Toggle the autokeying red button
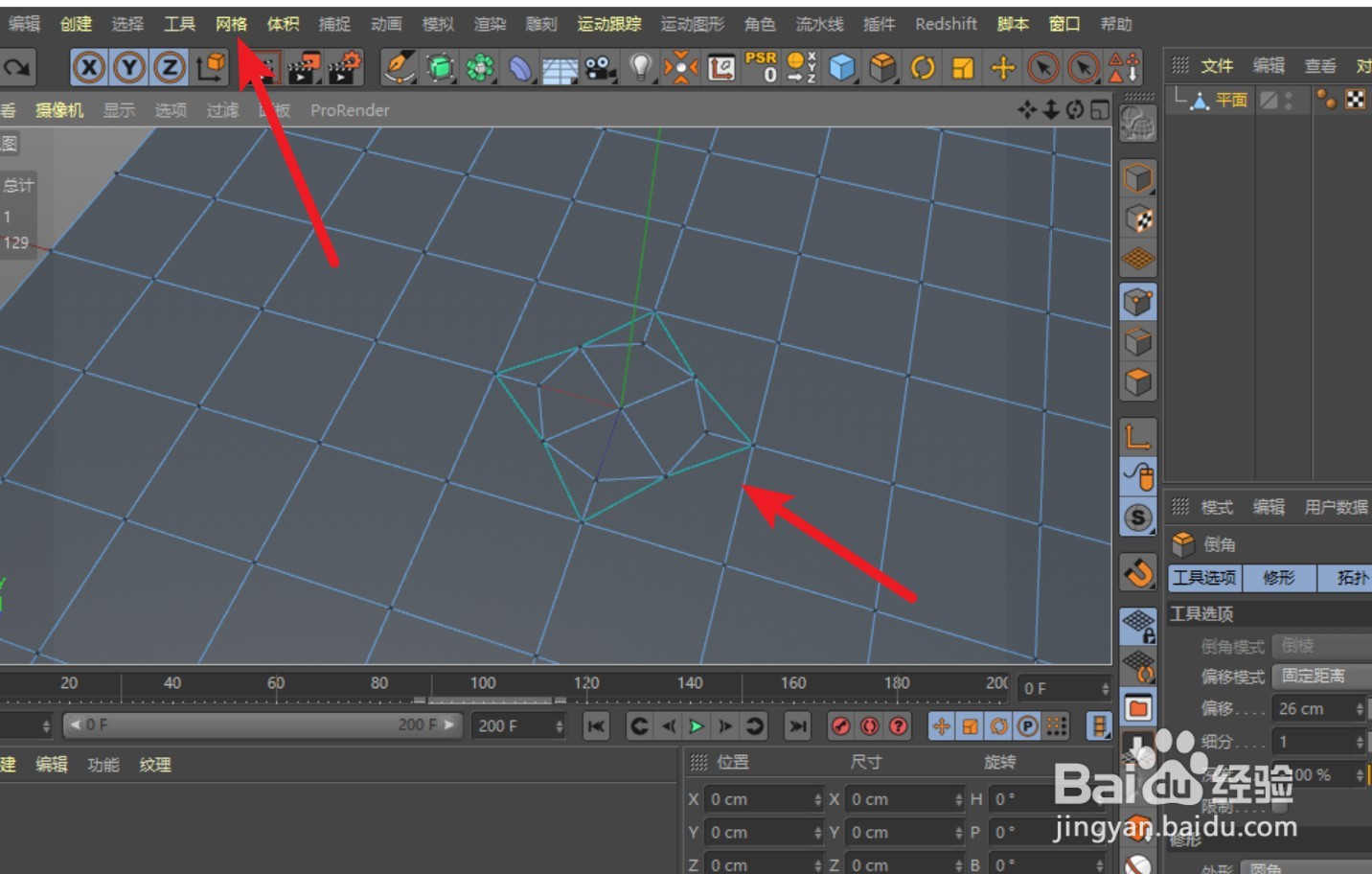The image size is (1372, 874). tap(869, 726)
